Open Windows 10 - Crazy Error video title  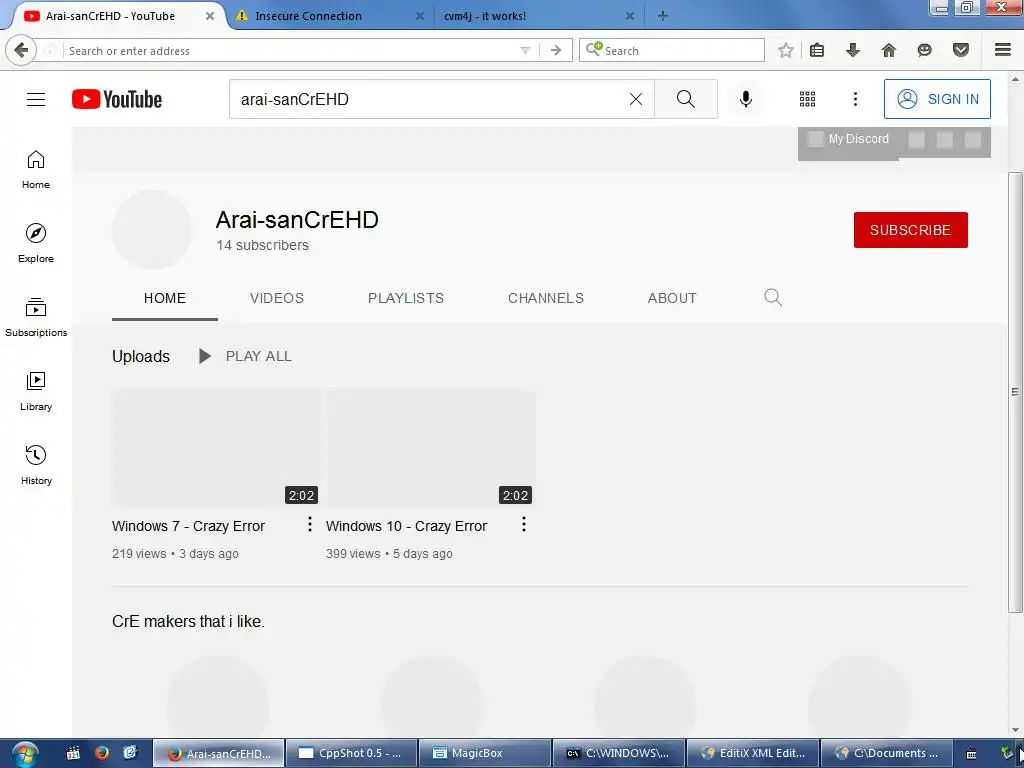[406, 526]
